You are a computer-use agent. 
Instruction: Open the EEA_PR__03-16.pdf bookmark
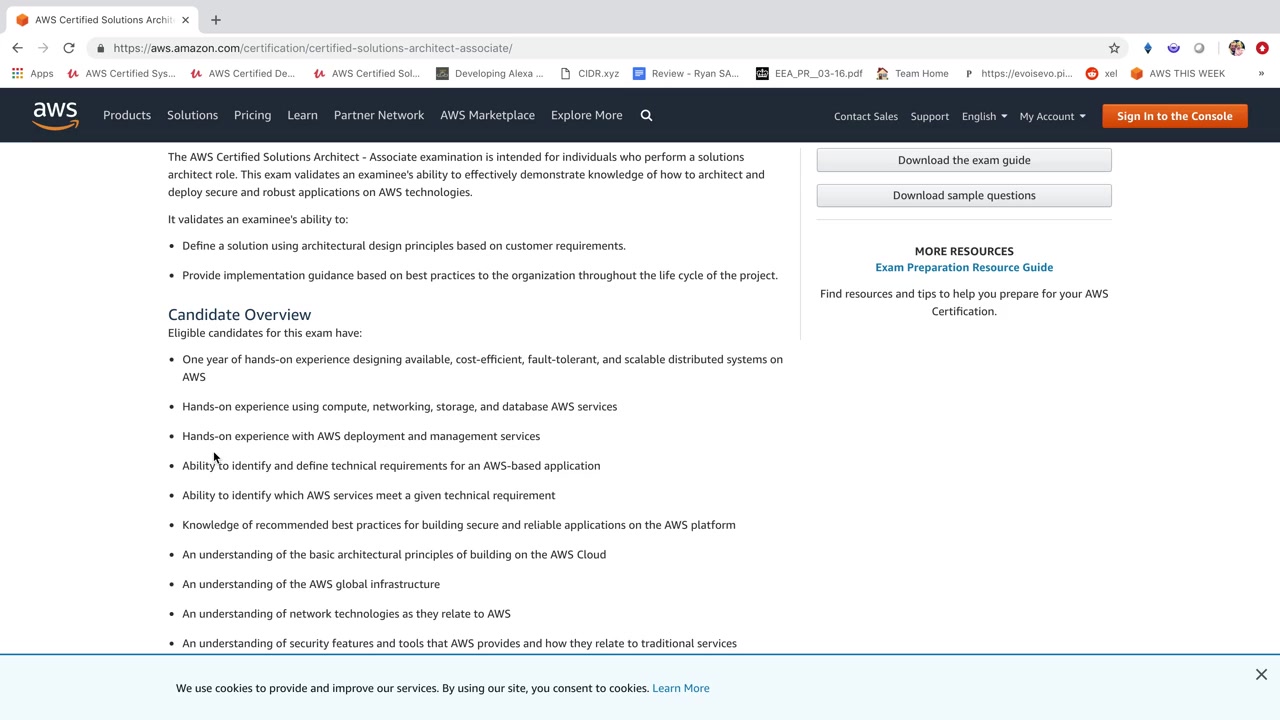point(809,73)
